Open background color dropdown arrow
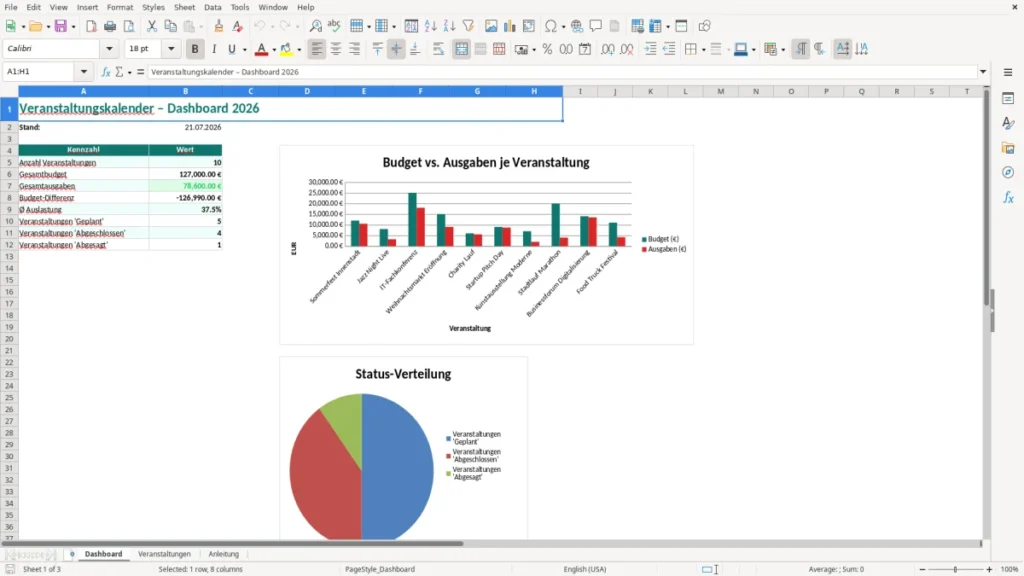The height and width of the screenshot is (576, 1024). (x=299, y=50)
